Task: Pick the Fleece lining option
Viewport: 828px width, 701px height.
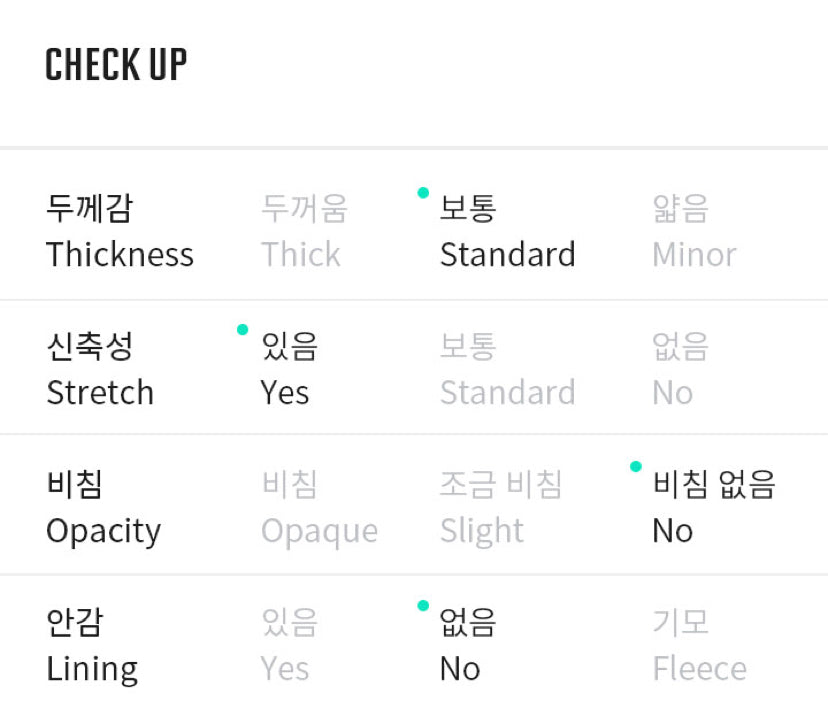Action: (699, 646)
